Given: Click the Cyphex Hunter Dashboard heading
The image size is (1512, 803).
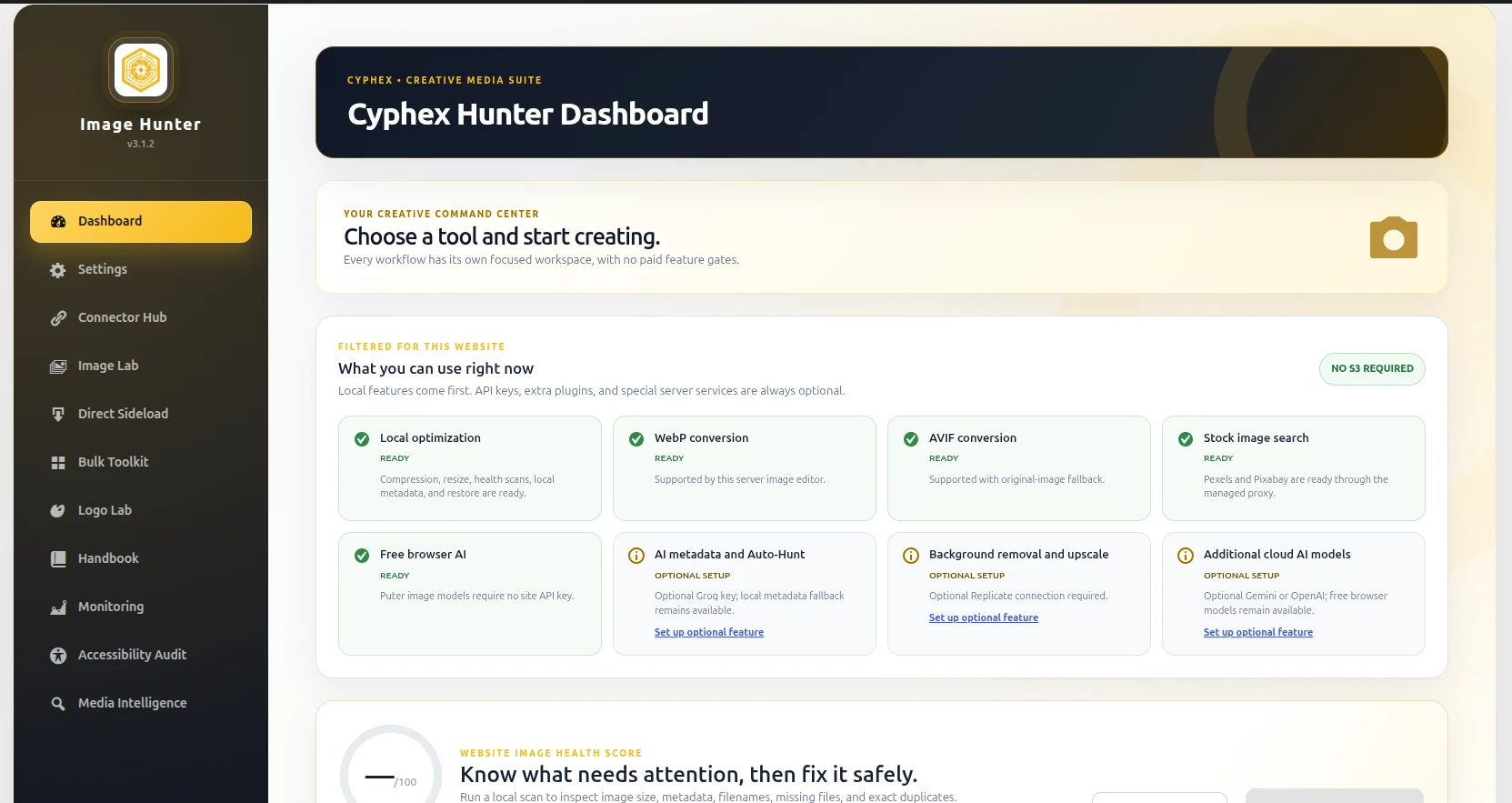Looking at the screenshot, I should click(x=528, y=115).
